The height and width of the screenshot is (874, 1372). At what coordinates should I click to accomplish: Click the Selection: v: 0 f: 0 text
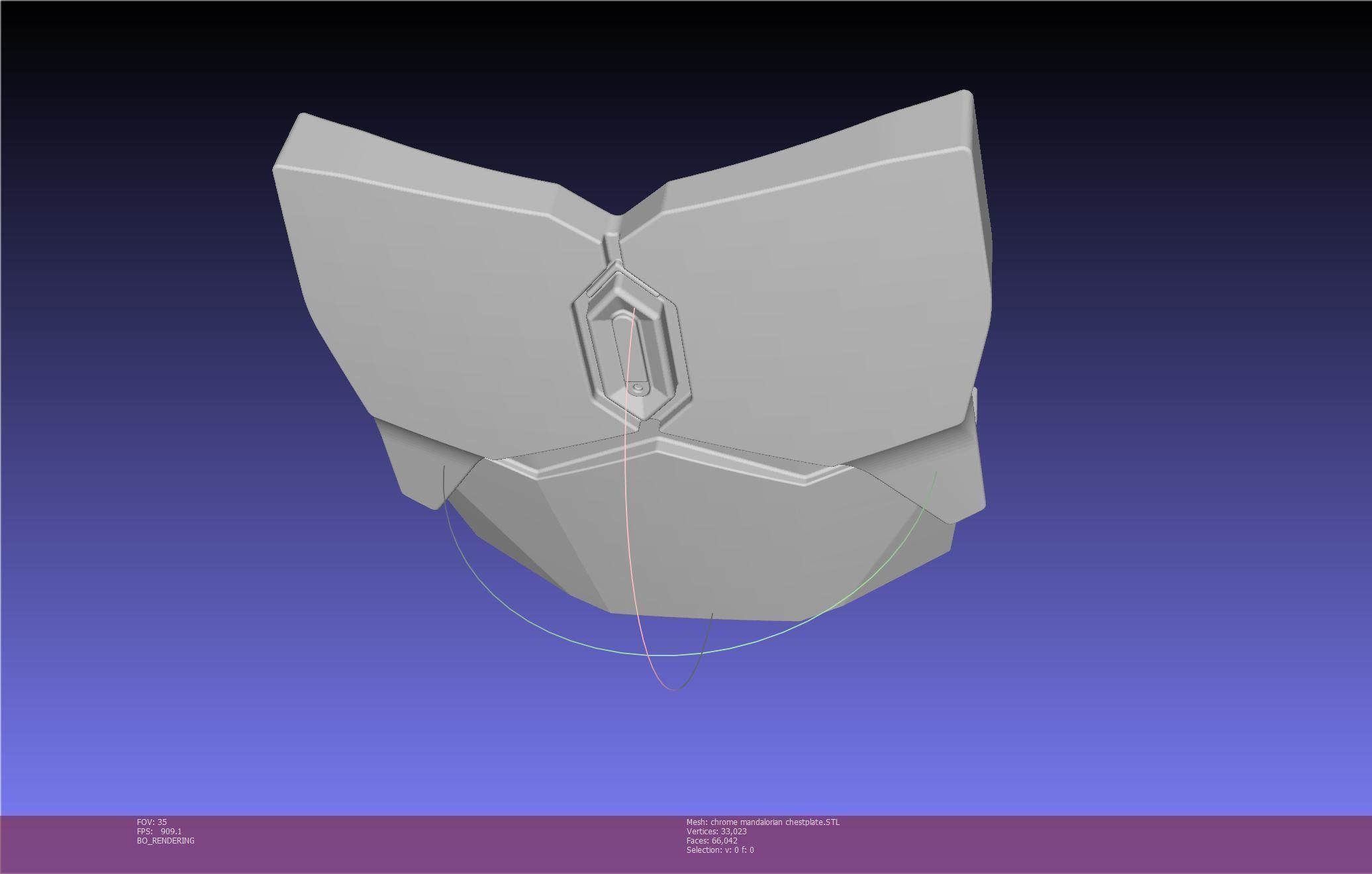pyautogui.click(x=720, y=850)
